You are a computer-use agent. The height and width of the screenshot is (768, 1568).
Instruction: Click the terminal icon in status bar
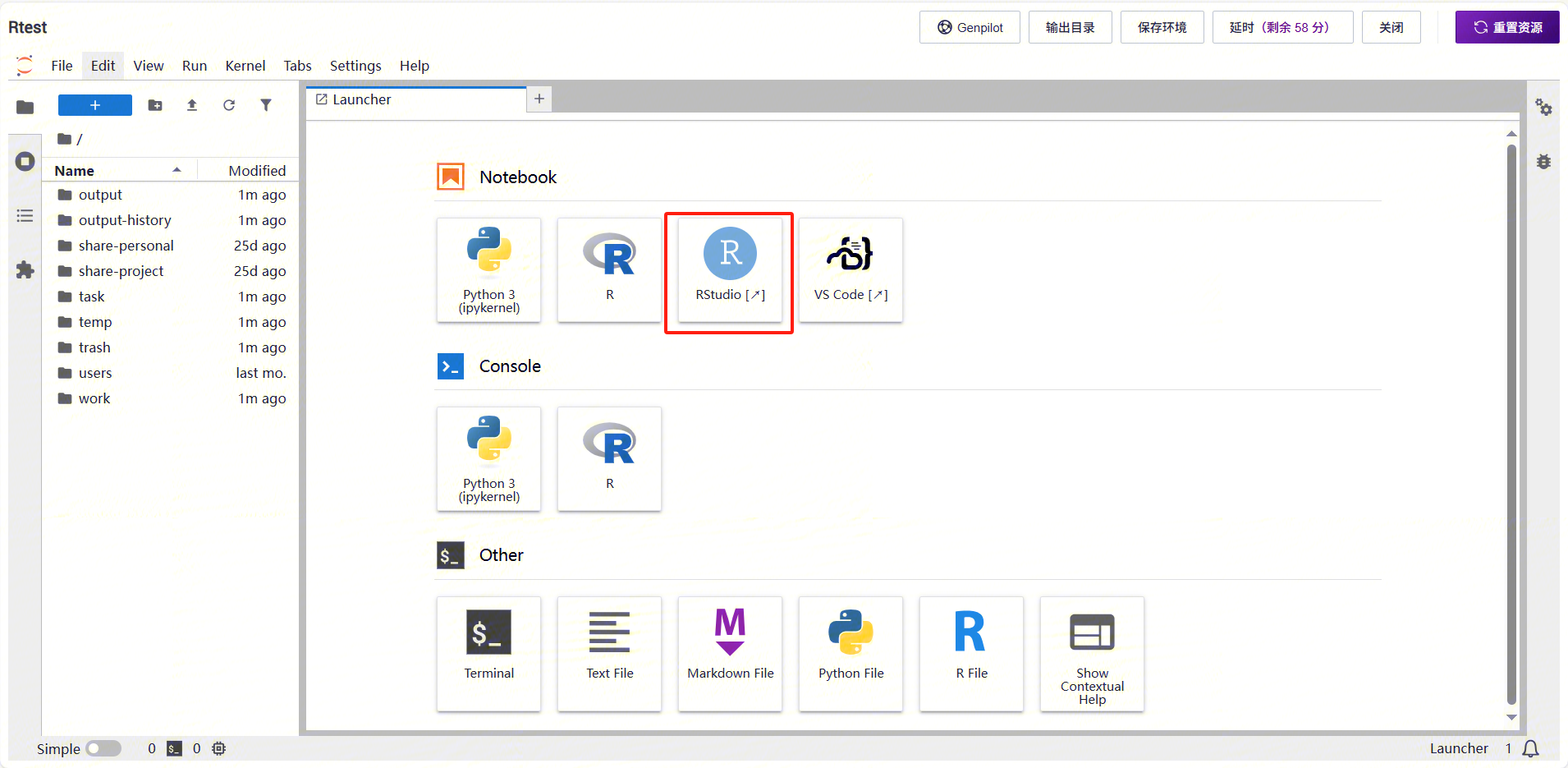(x=174, y=748)
